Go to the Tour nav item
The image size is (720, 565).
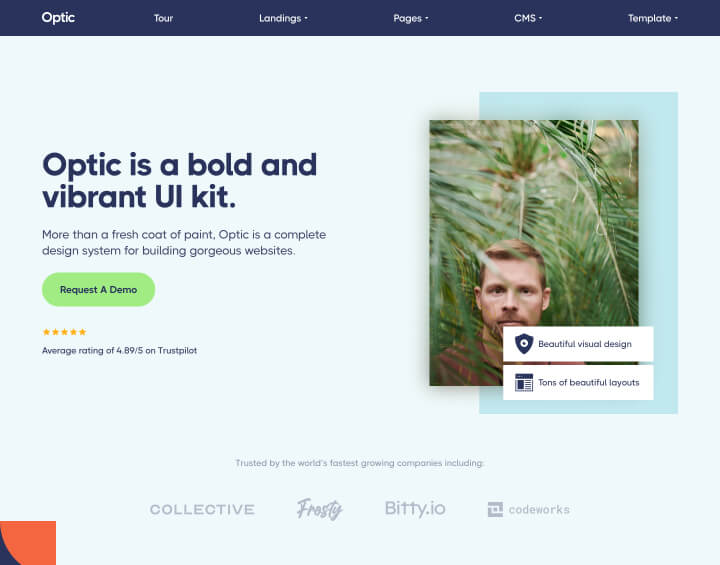pos(163,18)
